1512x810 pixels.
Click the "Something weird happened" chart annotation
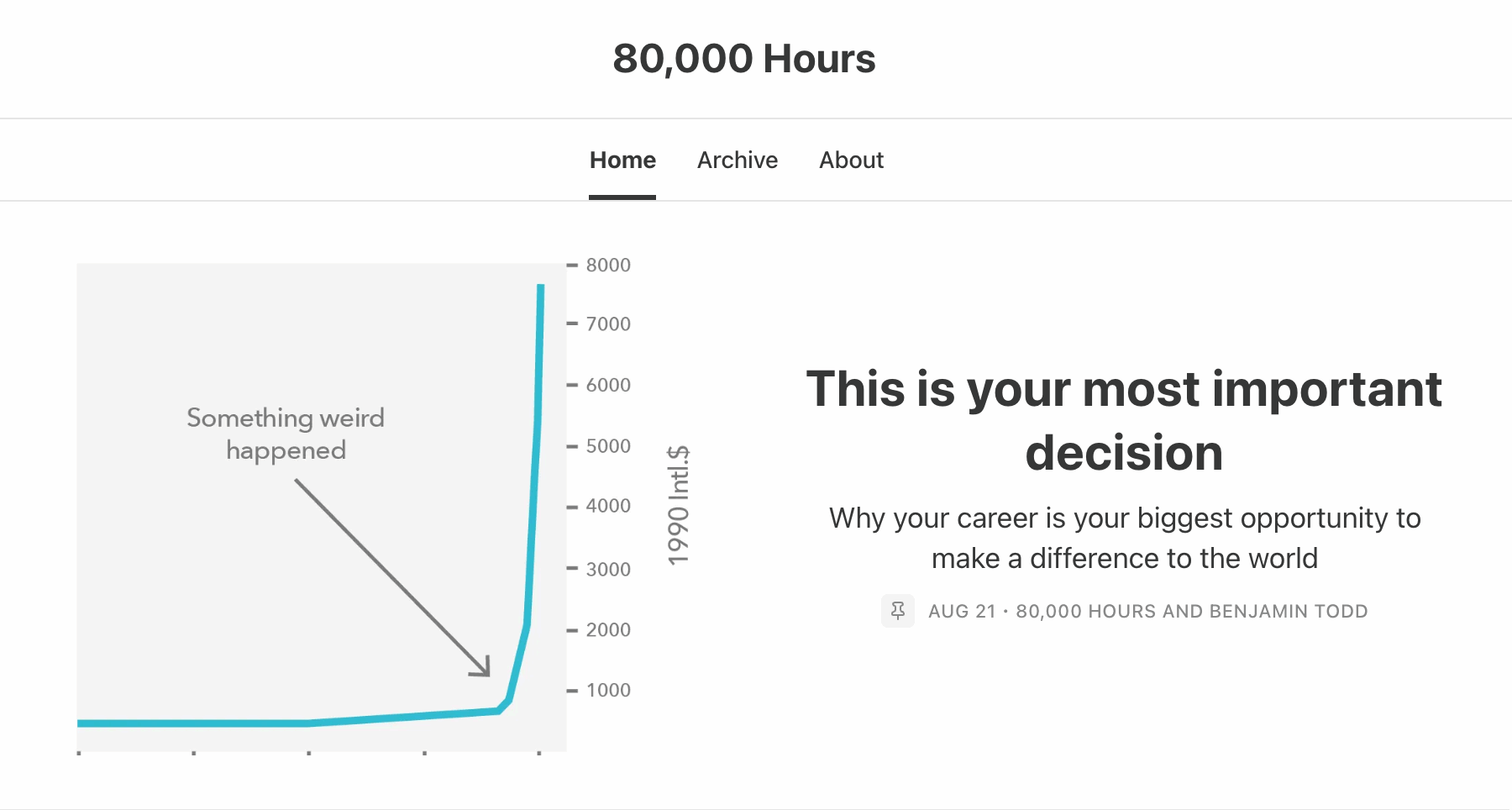click(286, 434)
